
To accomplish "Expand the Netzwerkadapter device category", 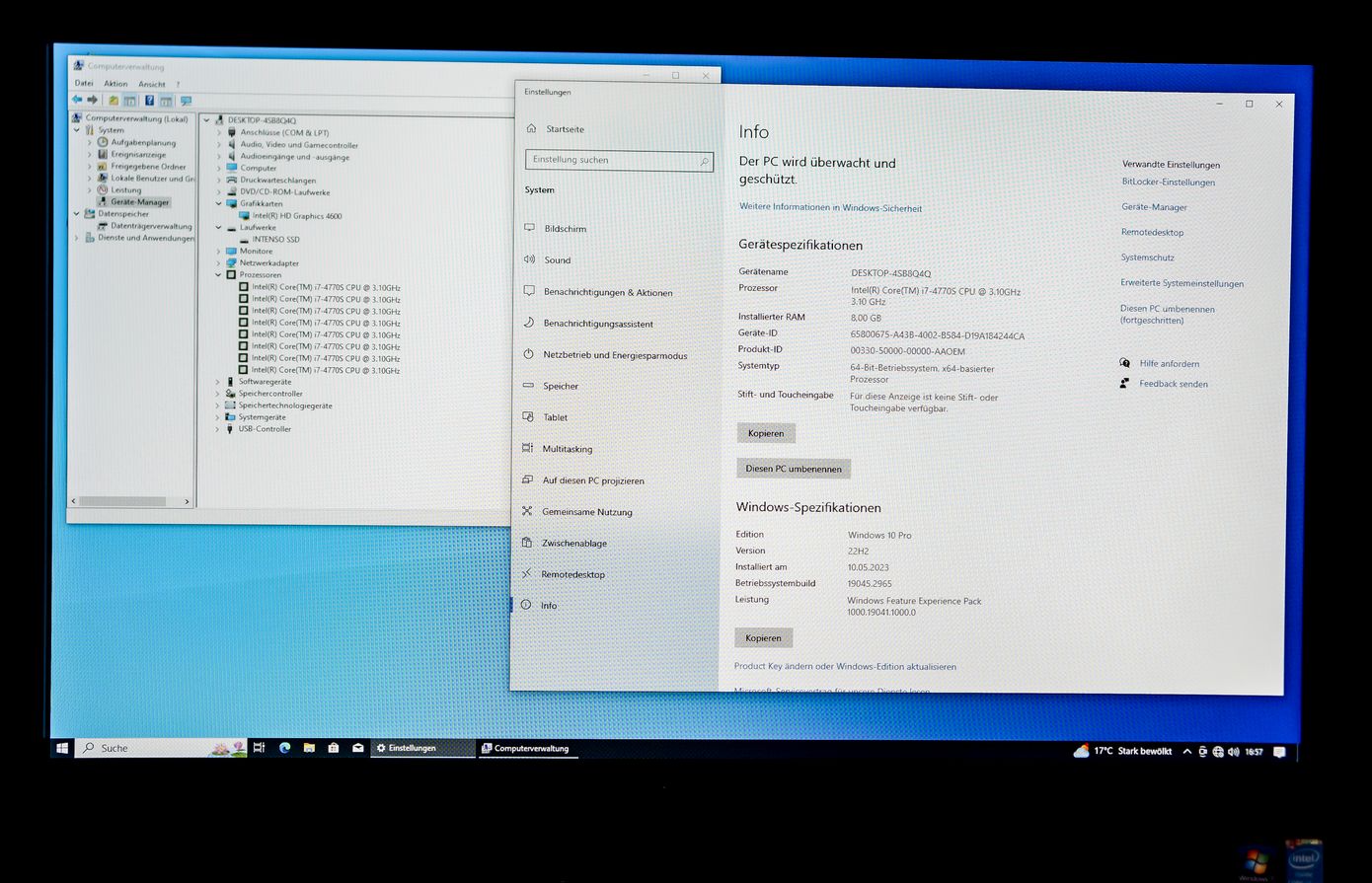I will pos(219,262).
